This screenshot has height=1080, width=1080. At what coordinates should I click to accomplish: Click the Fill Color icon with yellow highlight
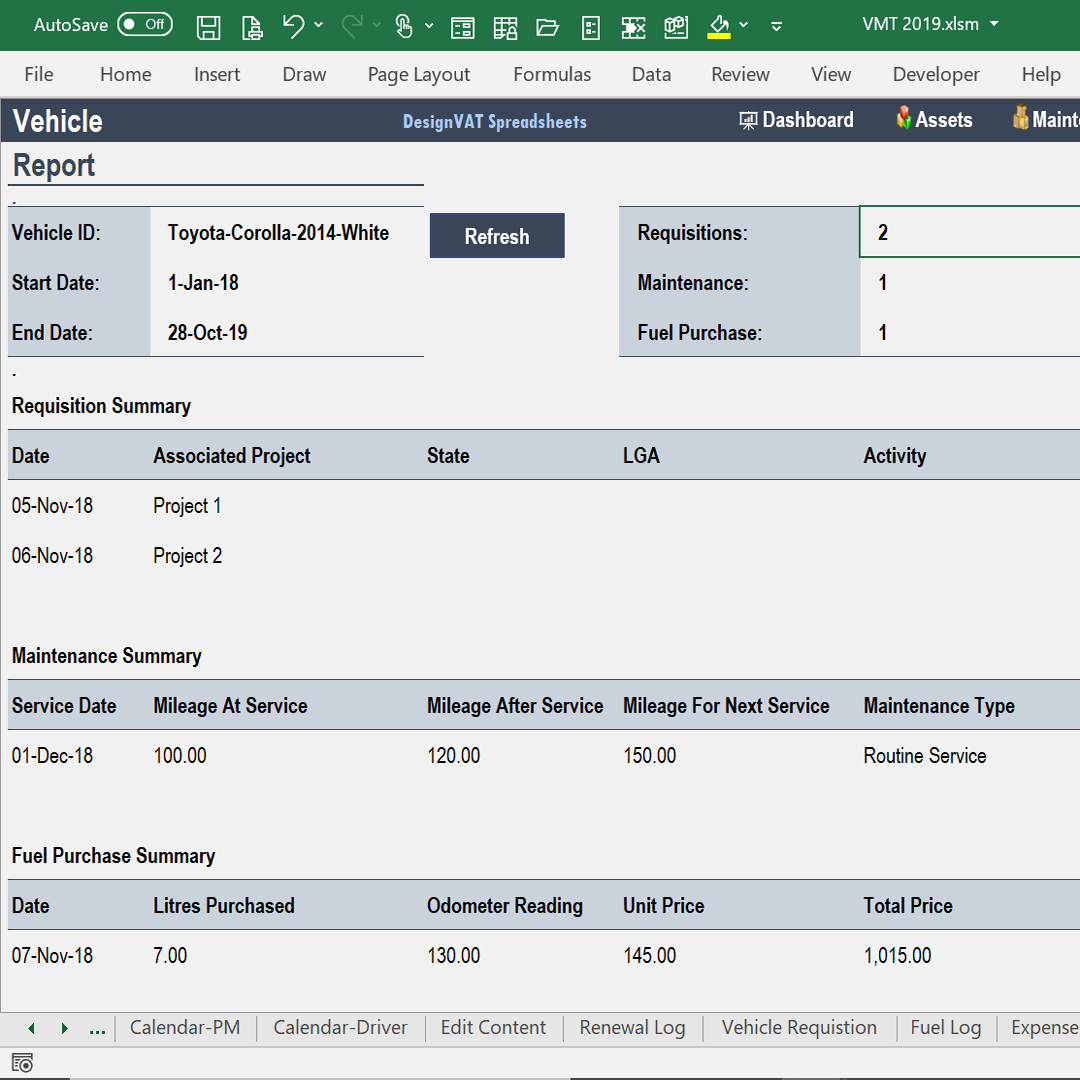719,27
